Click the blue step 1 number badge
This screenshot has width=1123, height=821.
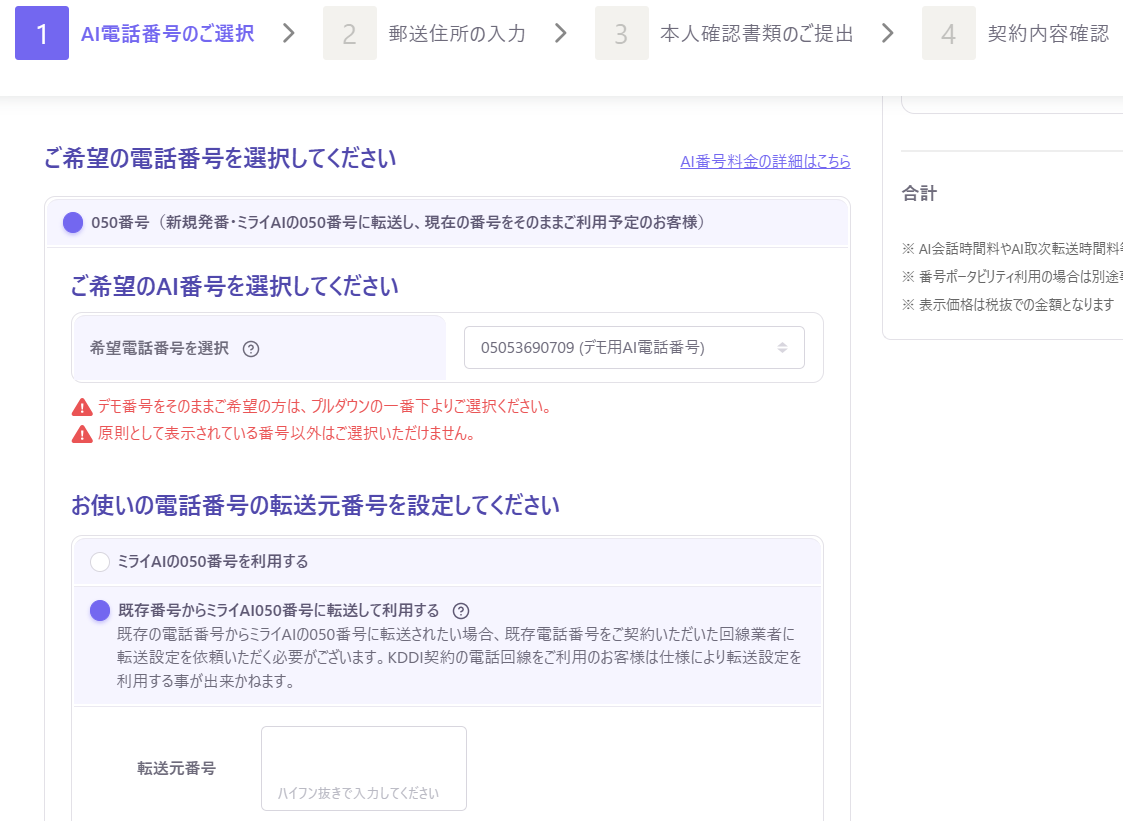click(x=41, y=33)
